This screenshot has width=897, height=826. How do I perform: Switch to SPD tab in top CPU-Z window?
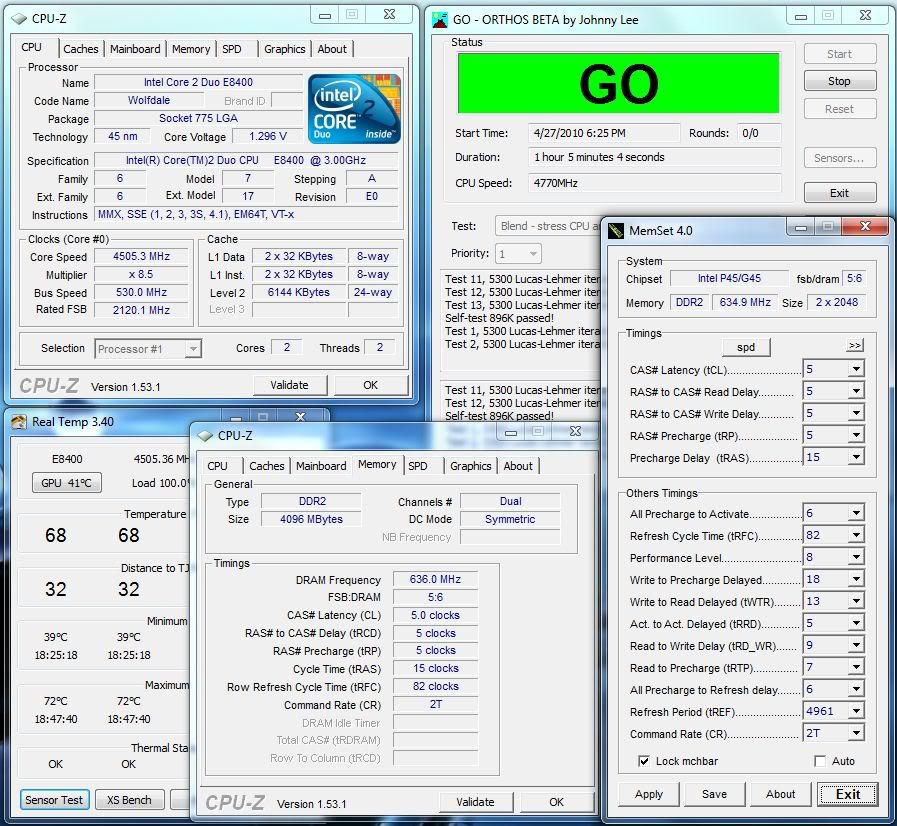coord(232,49)
